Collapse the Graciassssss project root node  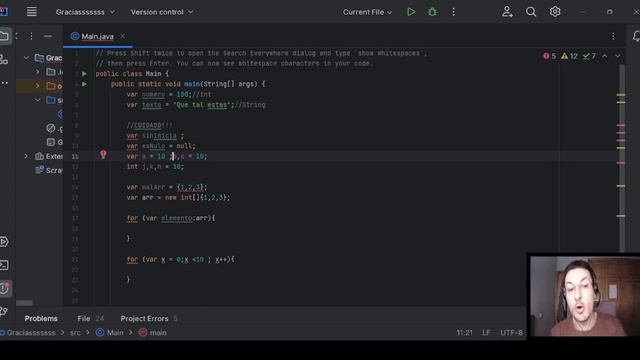pyautogui.click(x=27, y=58)
